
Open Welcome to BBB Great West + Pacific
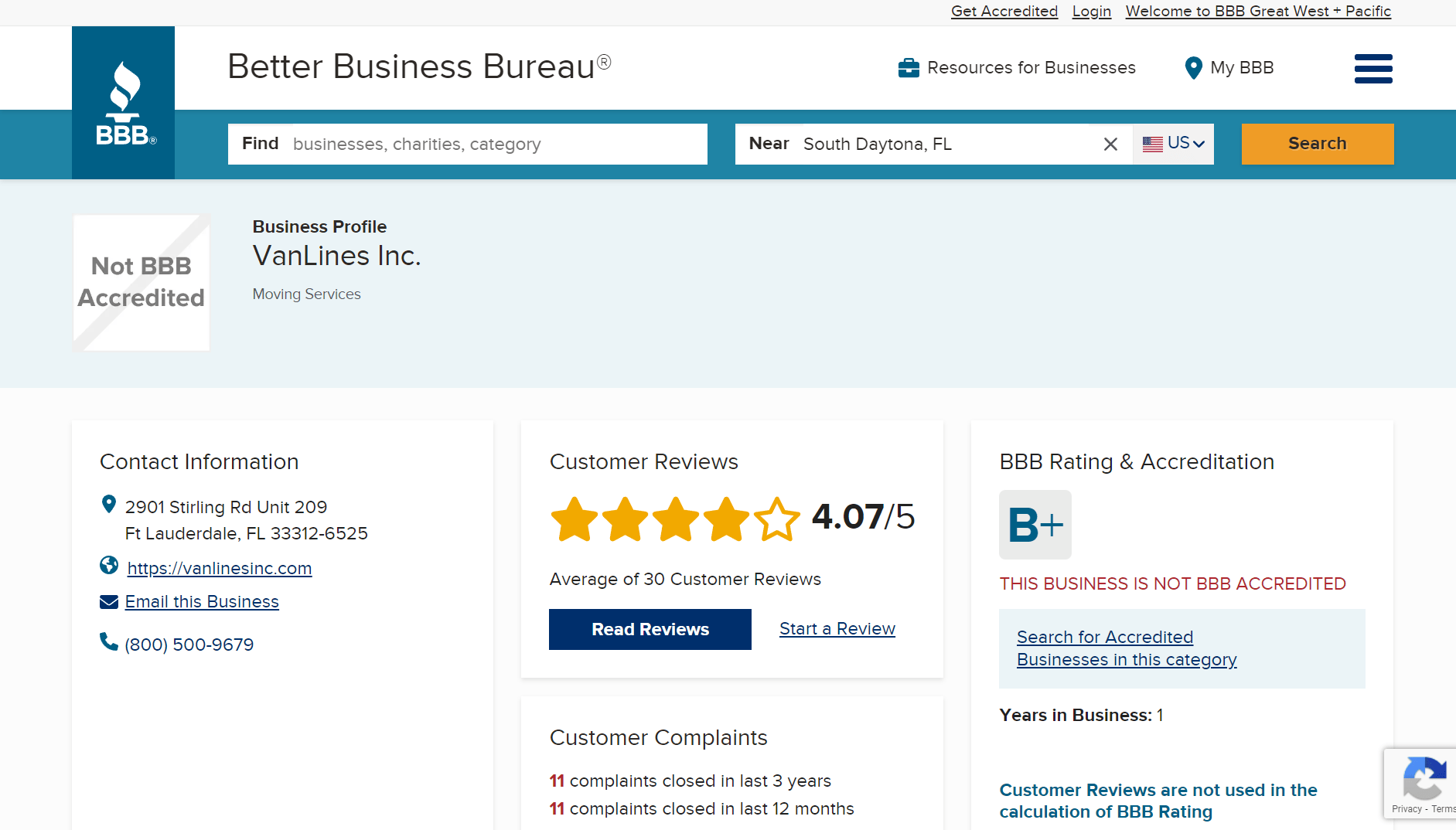coord(1258,11)
